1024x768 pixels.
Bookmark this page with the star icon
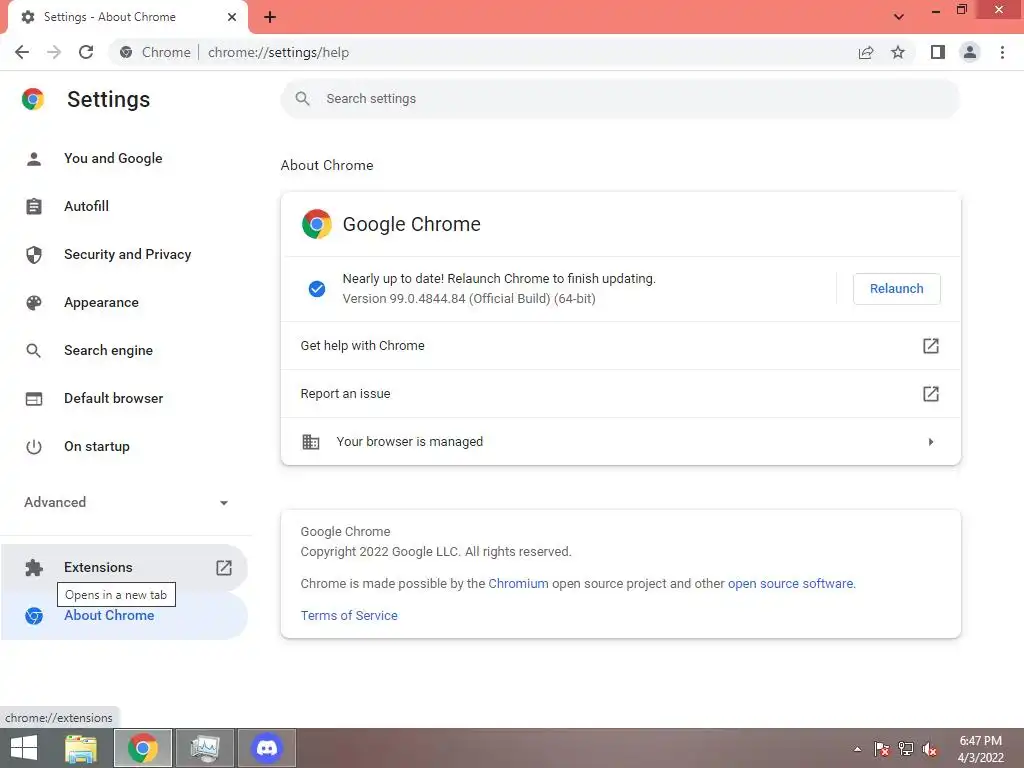pyautogui.click(x=898, y=52)
